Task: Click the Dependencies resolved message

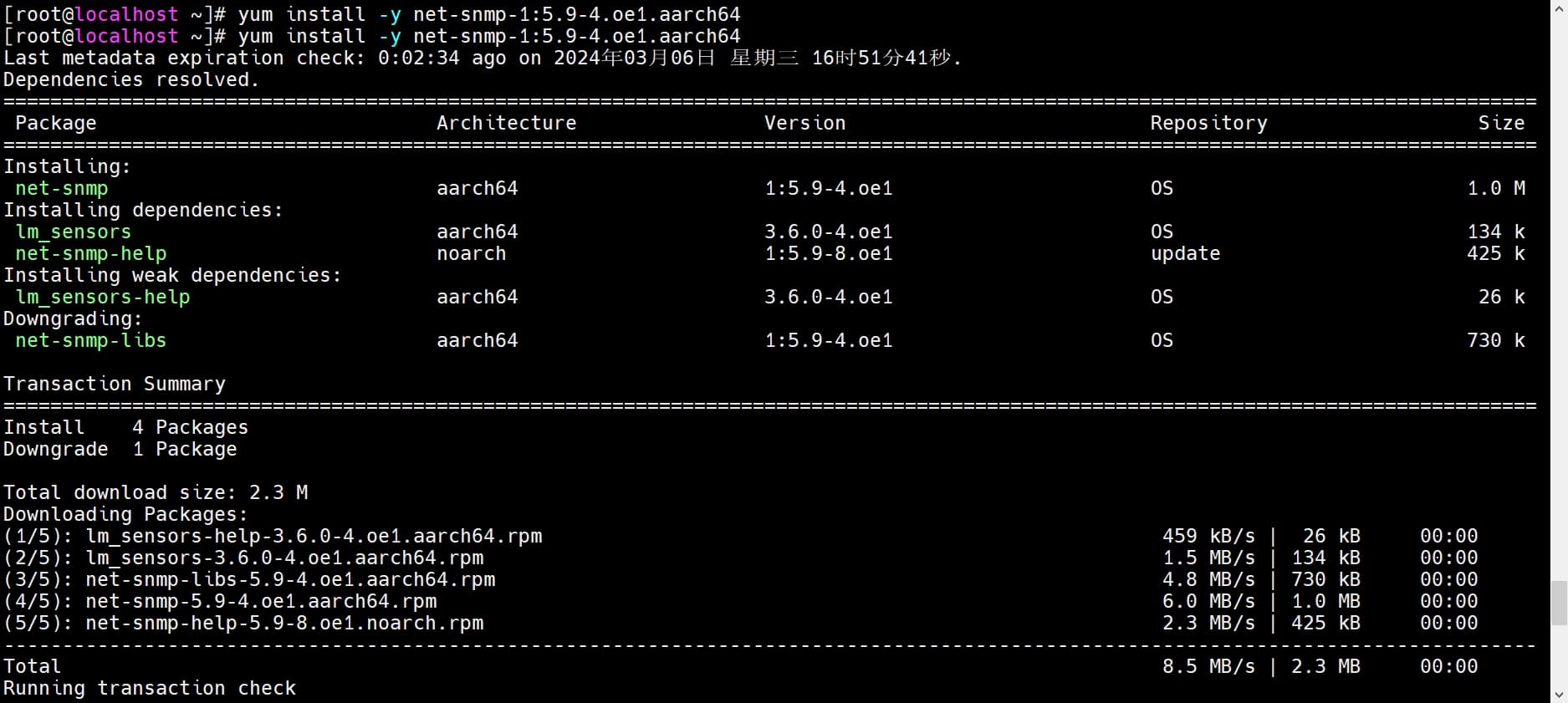Action: 131,79
